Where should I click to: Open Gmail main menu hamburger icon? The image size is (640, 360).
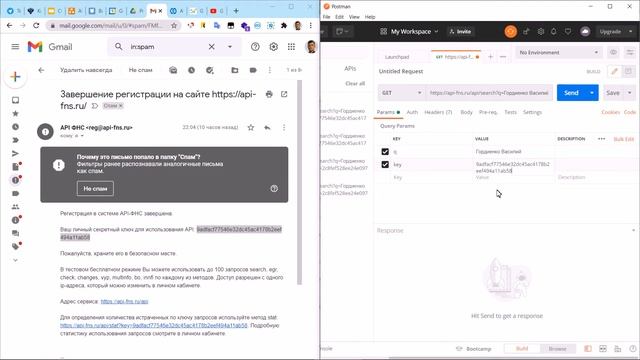(x=15, y=47)
